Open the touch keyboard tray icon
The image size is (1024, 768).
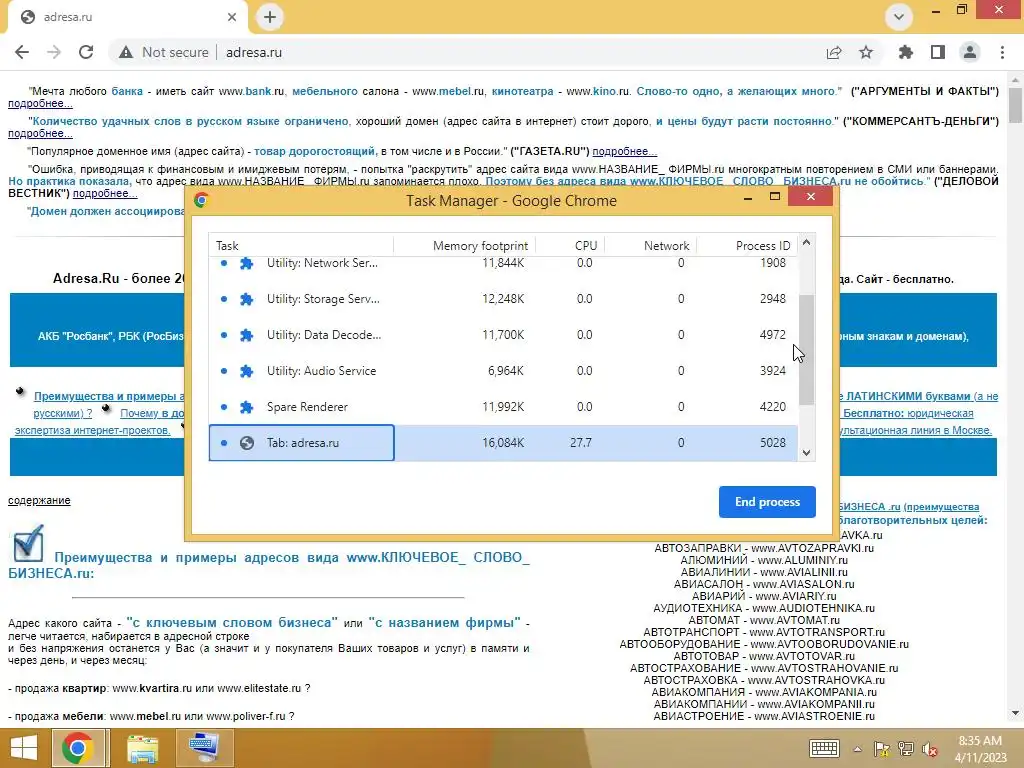pyautogui.click(x=824, y=748)
